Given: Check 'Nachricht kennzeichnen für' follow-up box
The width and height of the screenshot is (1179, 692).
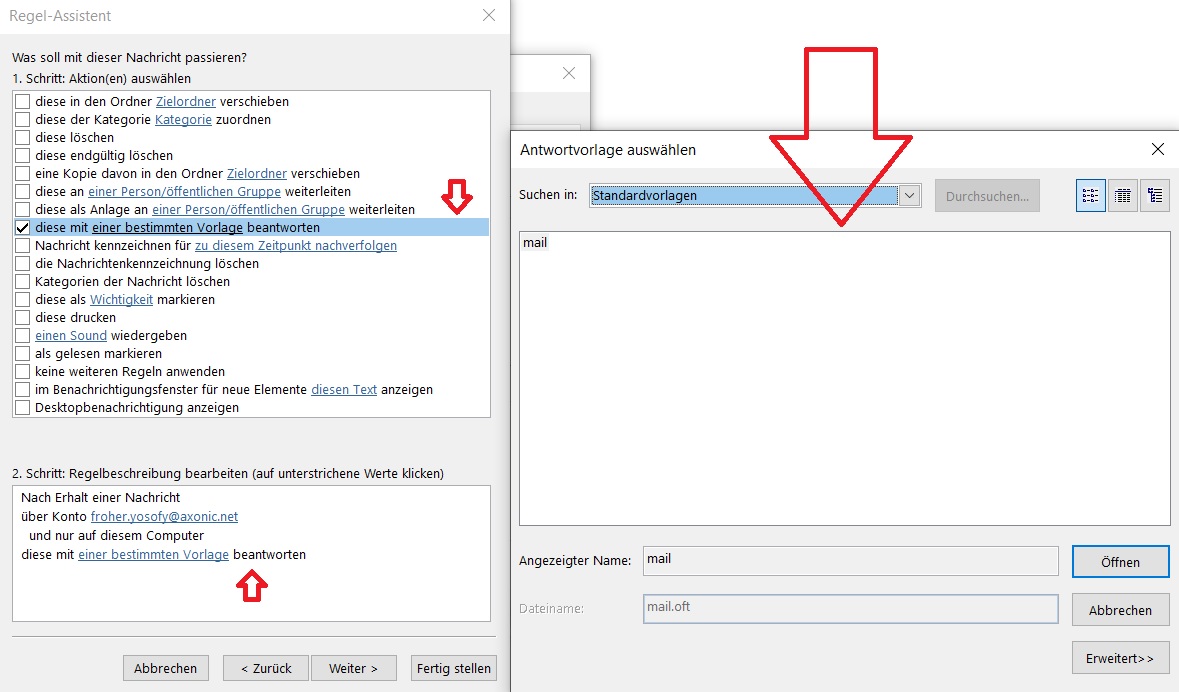Looking at the screenshot, I should click(x=23, y=246).
